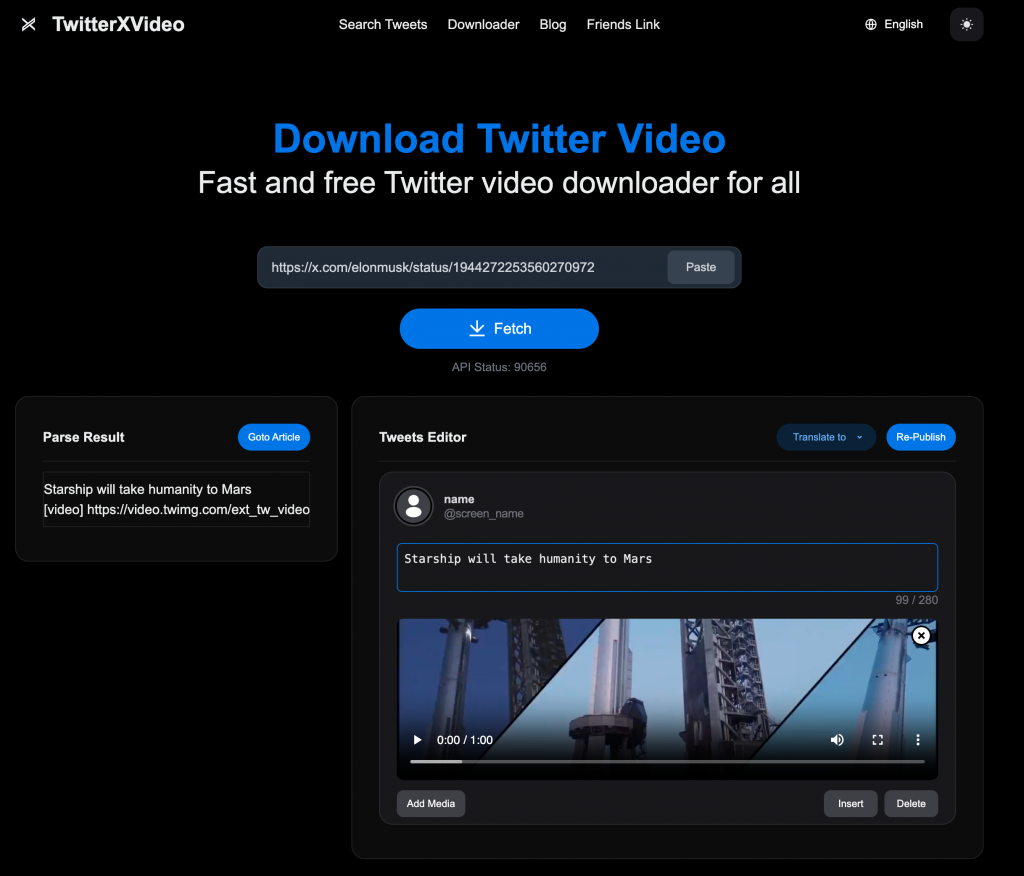Open the TwitterXVideo home link
This screenshot has height=876, width=1024.
pos(118,24)
